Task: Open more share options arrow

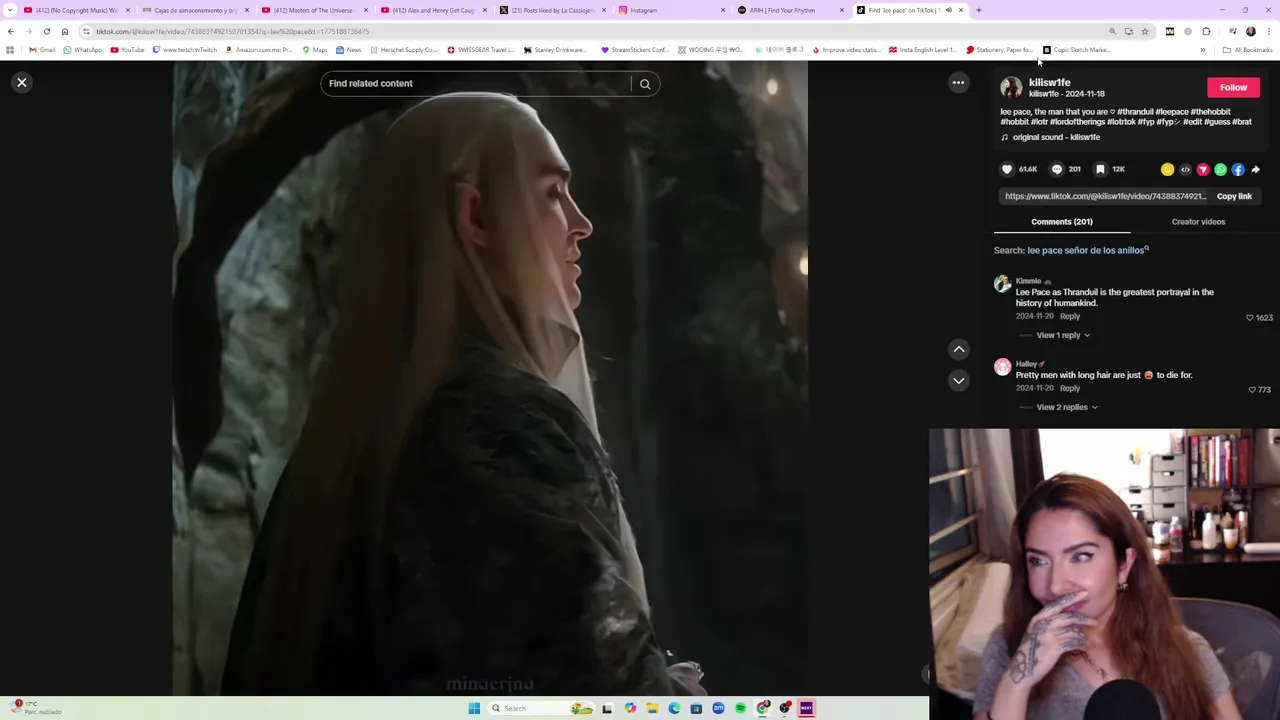Action: point(1256,170)
